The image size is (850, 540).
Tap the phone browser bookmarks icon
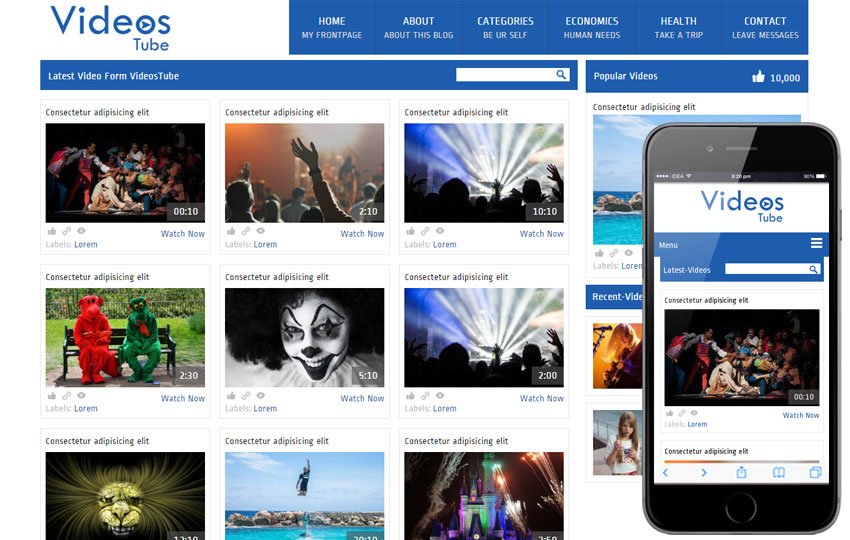point(778,473)
